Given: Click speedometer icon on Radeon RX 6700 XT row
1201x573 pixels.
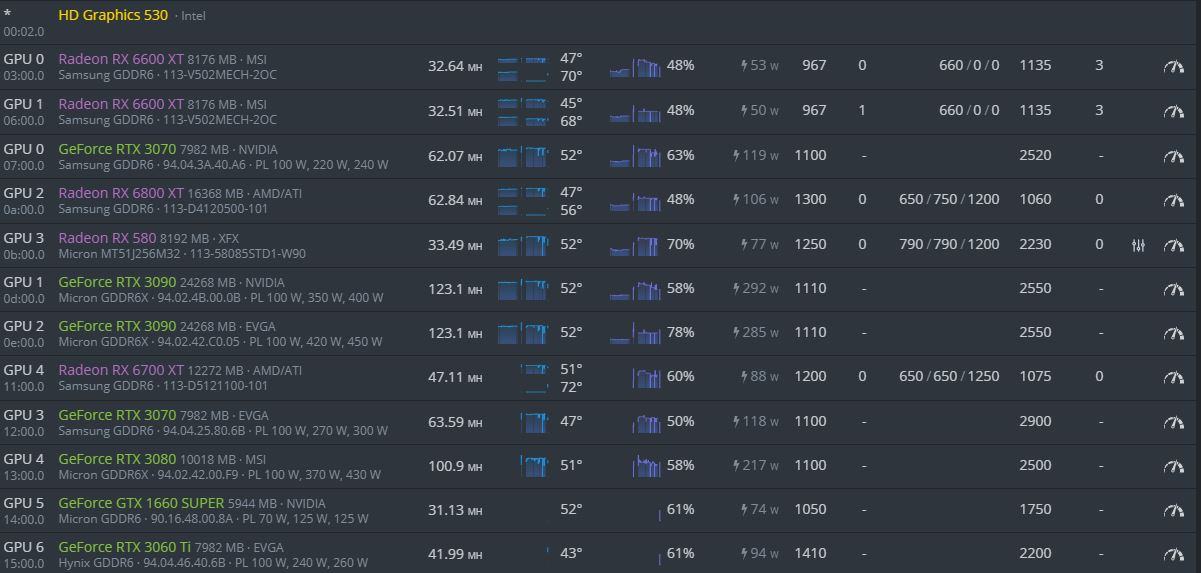Looking at the screenshot, I should 1173,377.
